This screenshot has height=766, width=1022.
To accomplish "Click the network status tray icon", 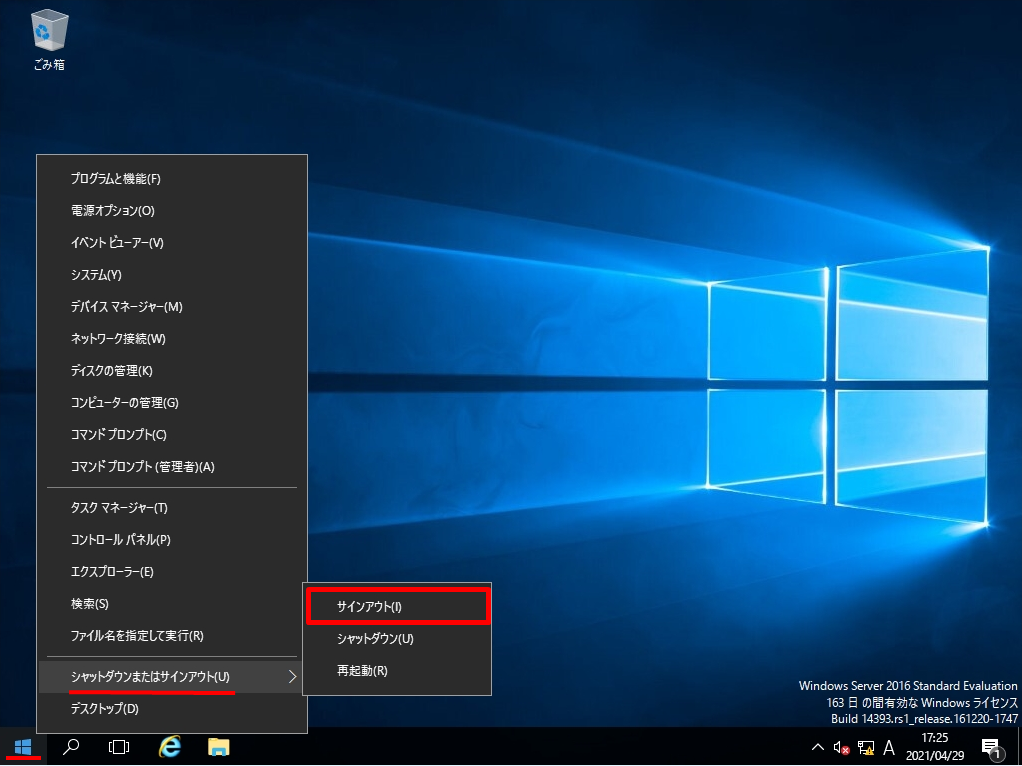I will tap(866, 747).
